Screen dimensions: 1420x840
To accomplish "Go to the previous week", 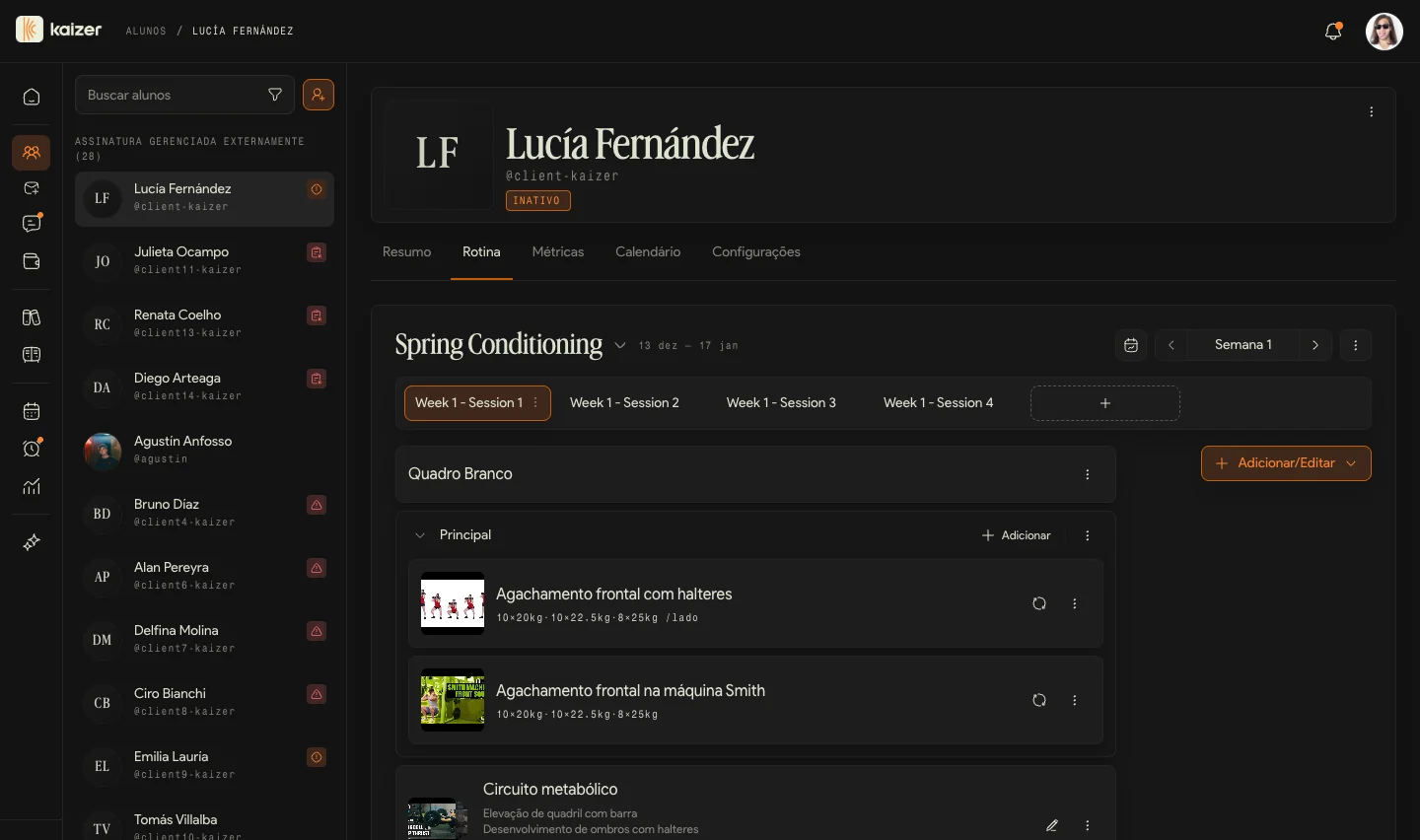I will (1171, 345).
